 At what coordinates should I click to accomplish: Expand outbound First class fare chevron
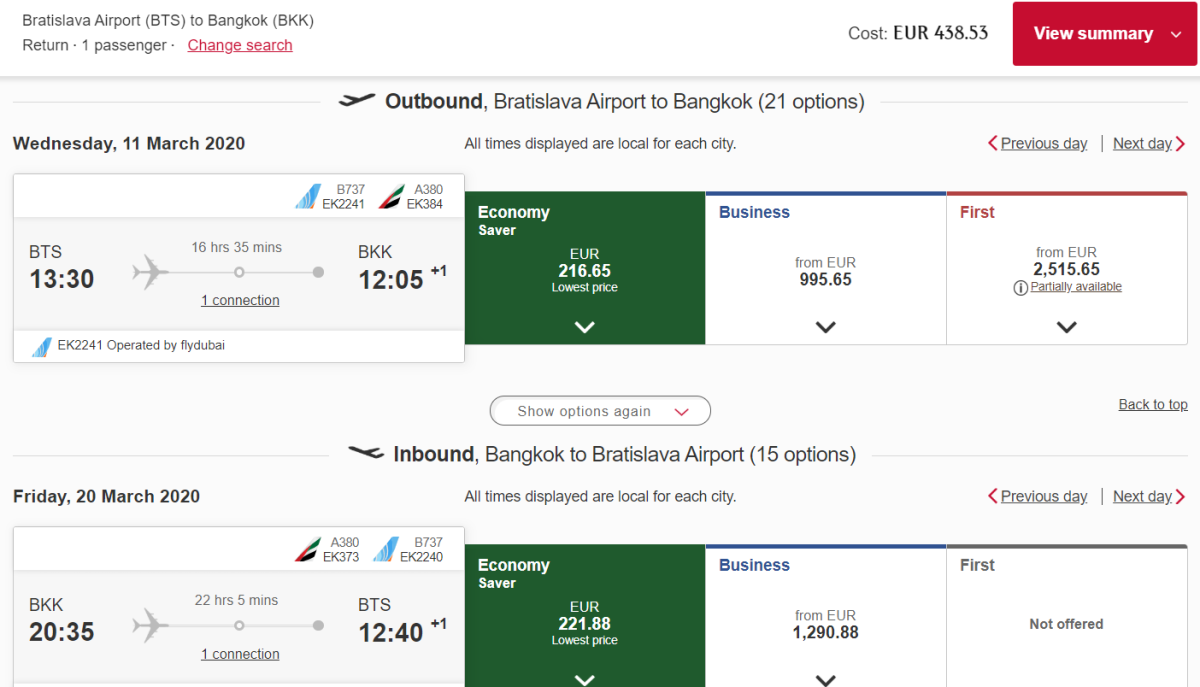point(1066,327)
